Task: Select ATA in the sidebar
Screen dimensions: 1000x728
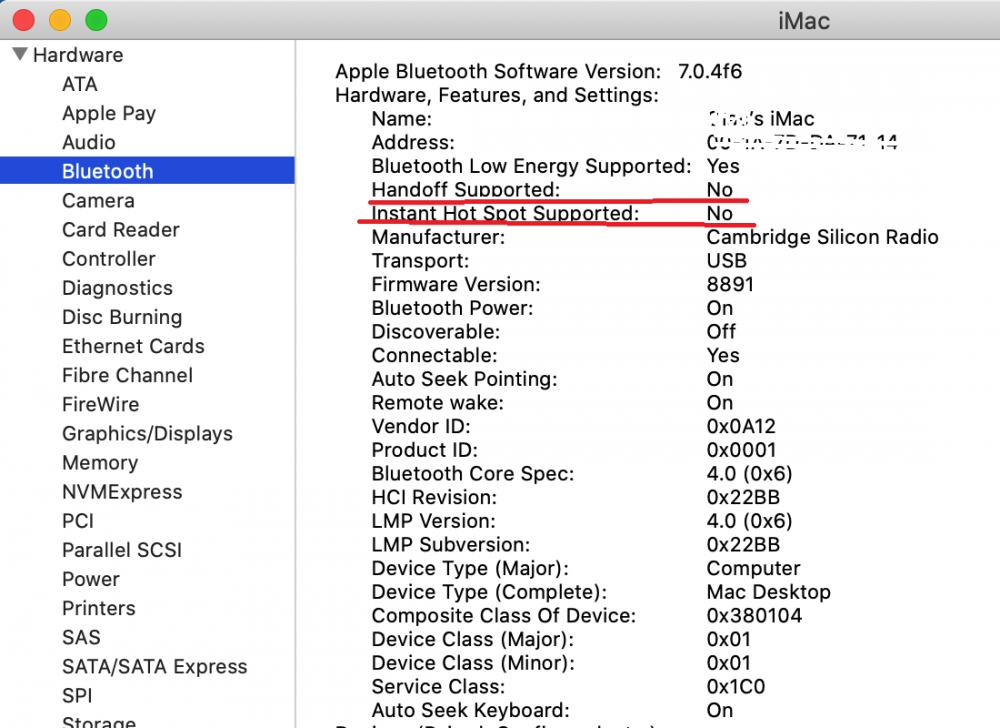Action: click(80, 84)
